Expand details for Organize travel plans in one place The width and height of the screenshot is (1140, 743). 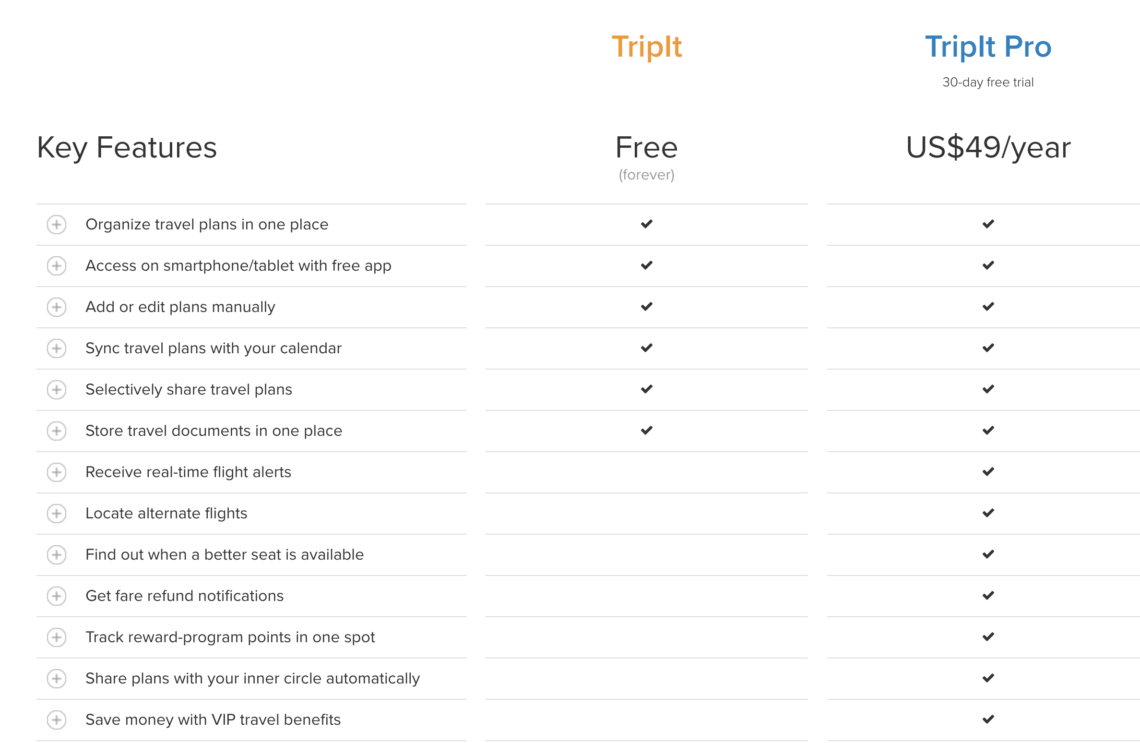[x=56, y=224]
